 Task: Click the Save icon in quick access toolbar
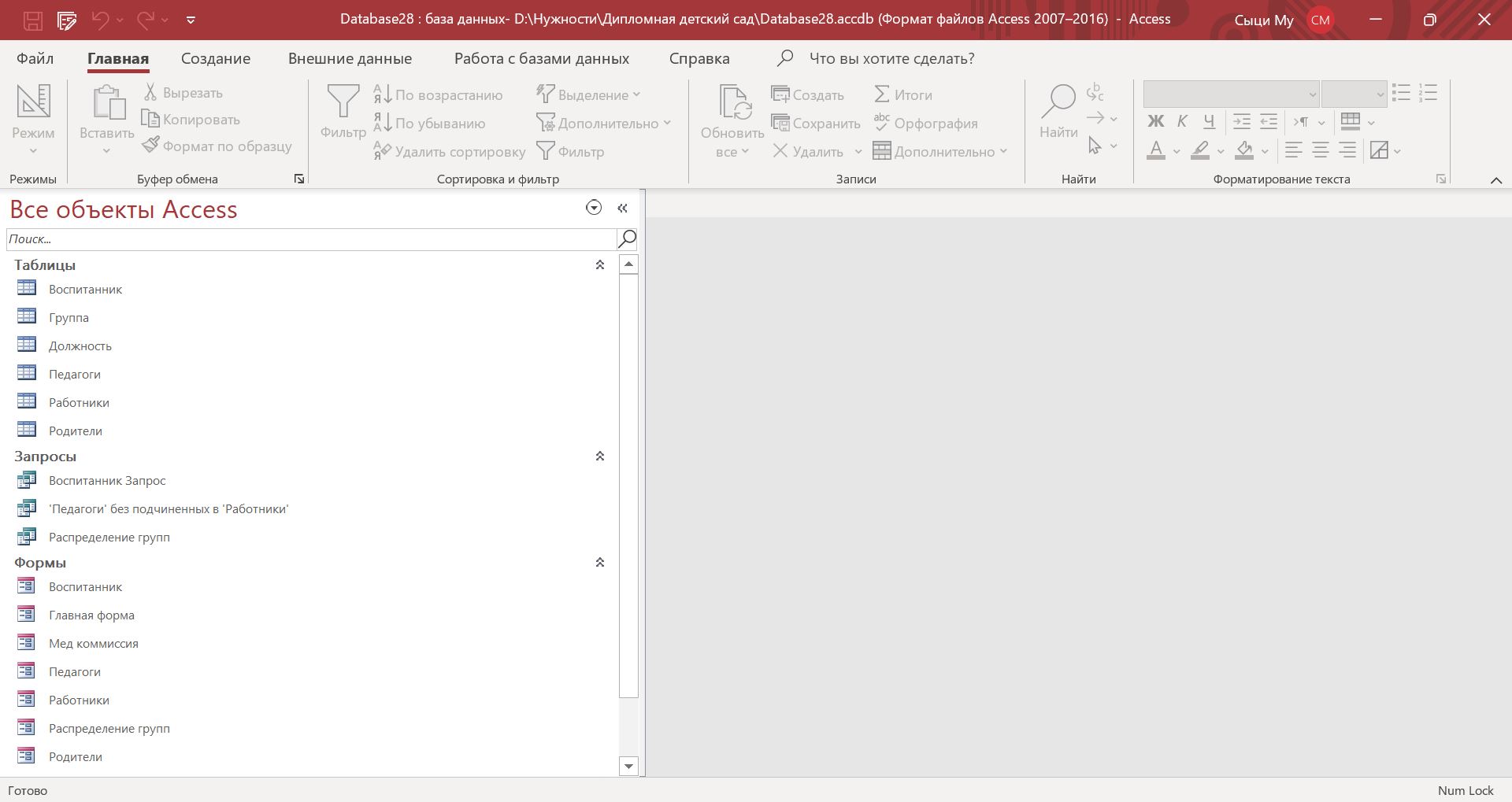pyautogui.click(x=32, y=20)
